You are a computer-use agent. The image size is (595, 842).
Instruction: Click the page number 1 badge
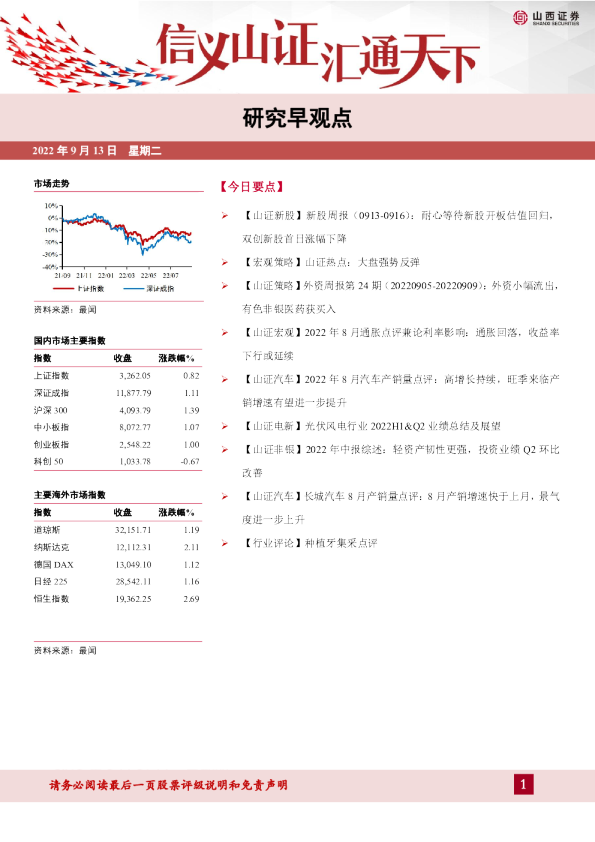click(524, 785)
